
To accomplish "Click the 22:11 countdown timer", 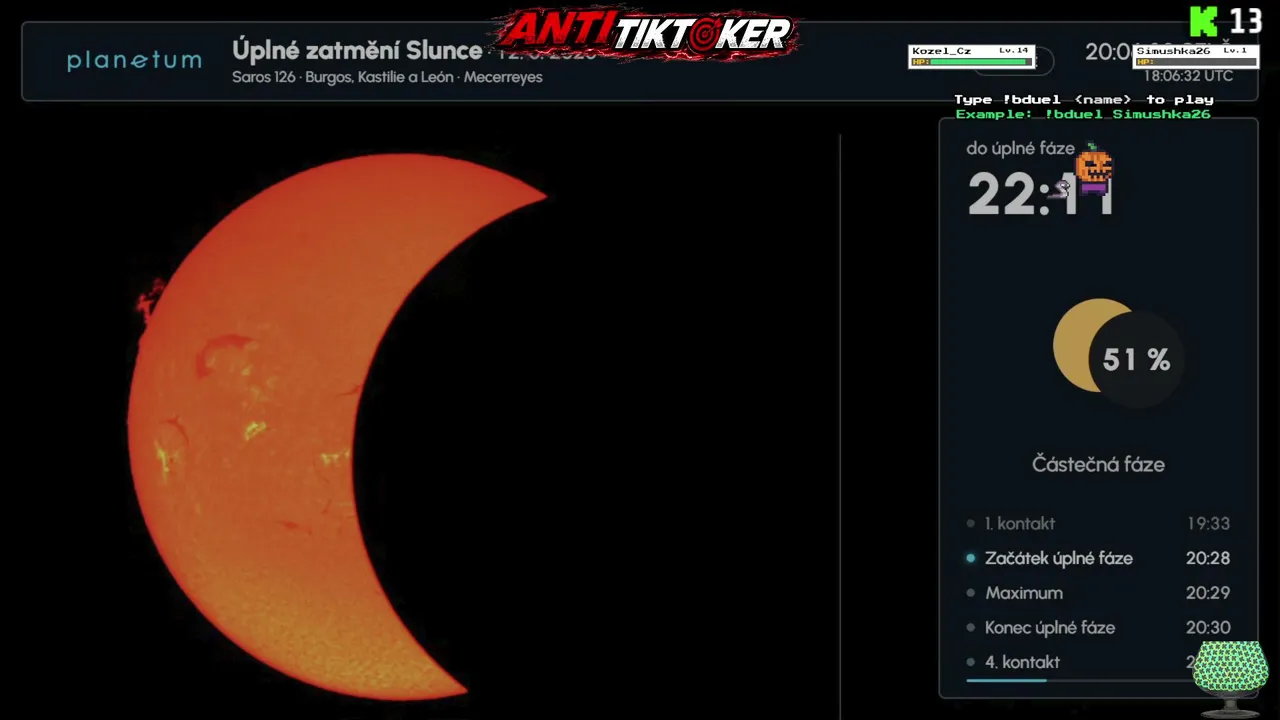I will (1040, 194).
